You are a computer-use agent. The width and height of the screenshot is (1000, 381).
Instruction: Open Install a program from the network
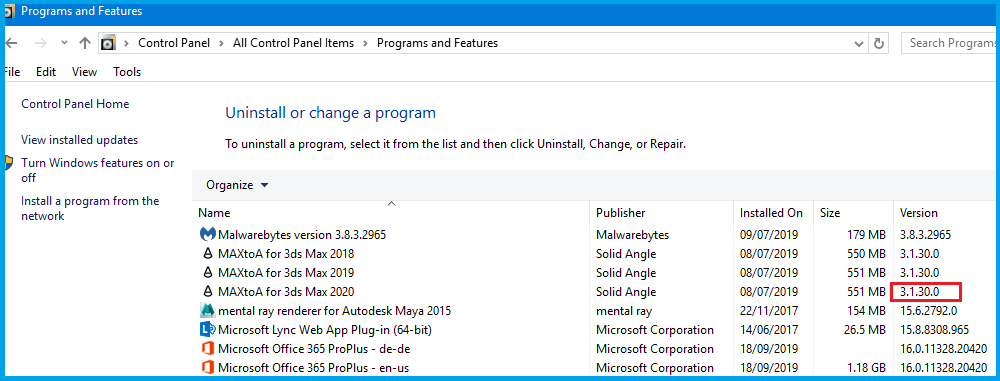pyautogui.click(x=90, y=209)
